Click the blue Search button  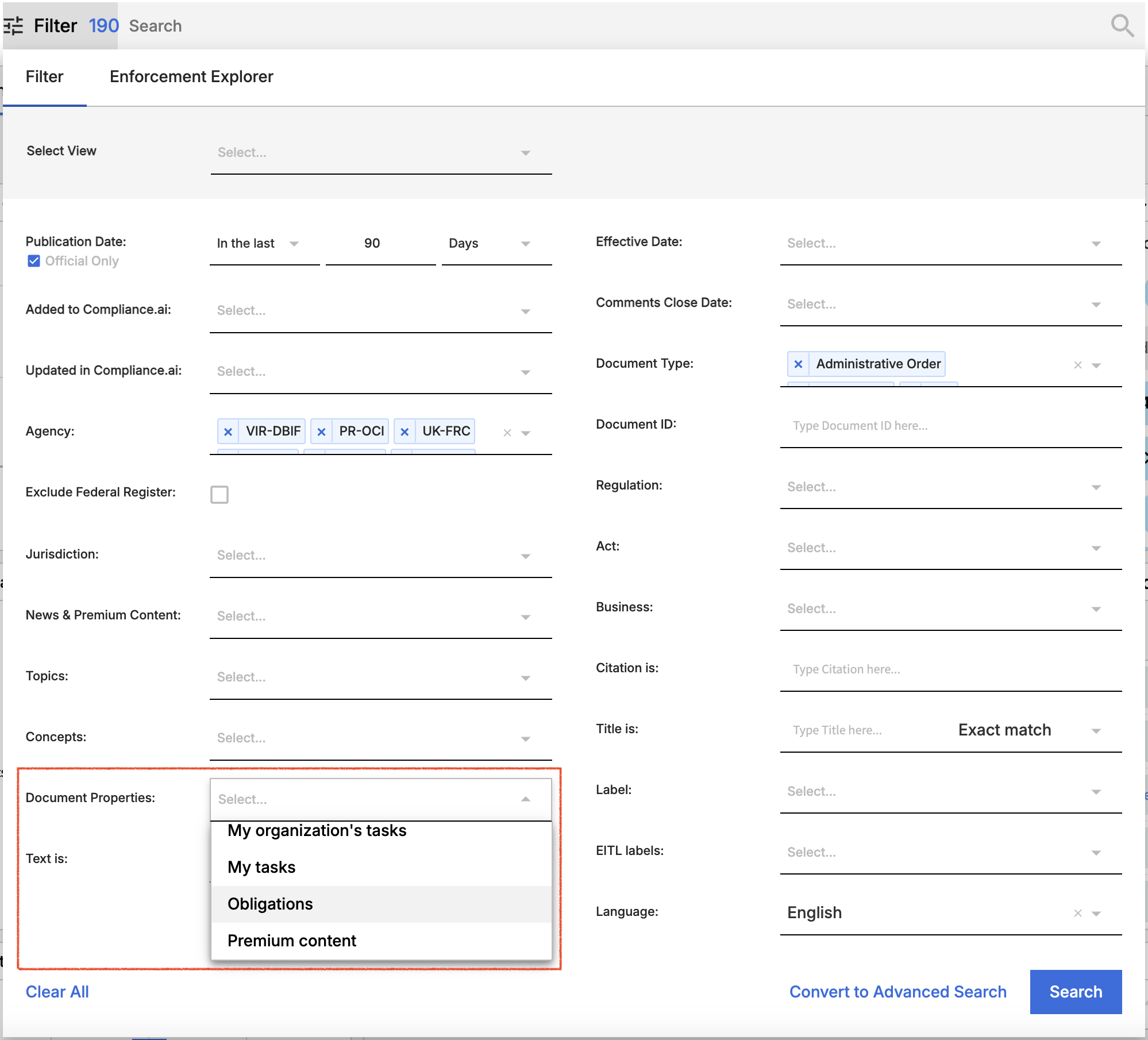1075,992
